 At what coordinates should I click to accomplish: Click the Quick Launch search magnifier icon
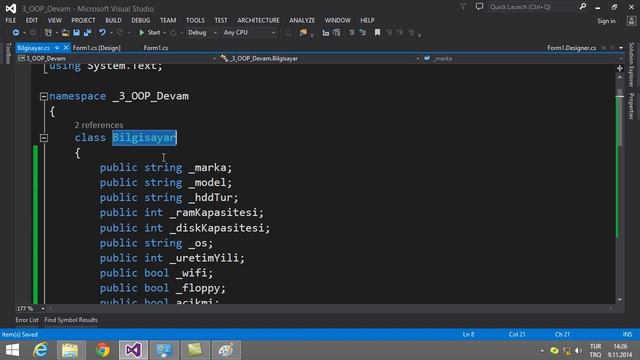point(583,7)
